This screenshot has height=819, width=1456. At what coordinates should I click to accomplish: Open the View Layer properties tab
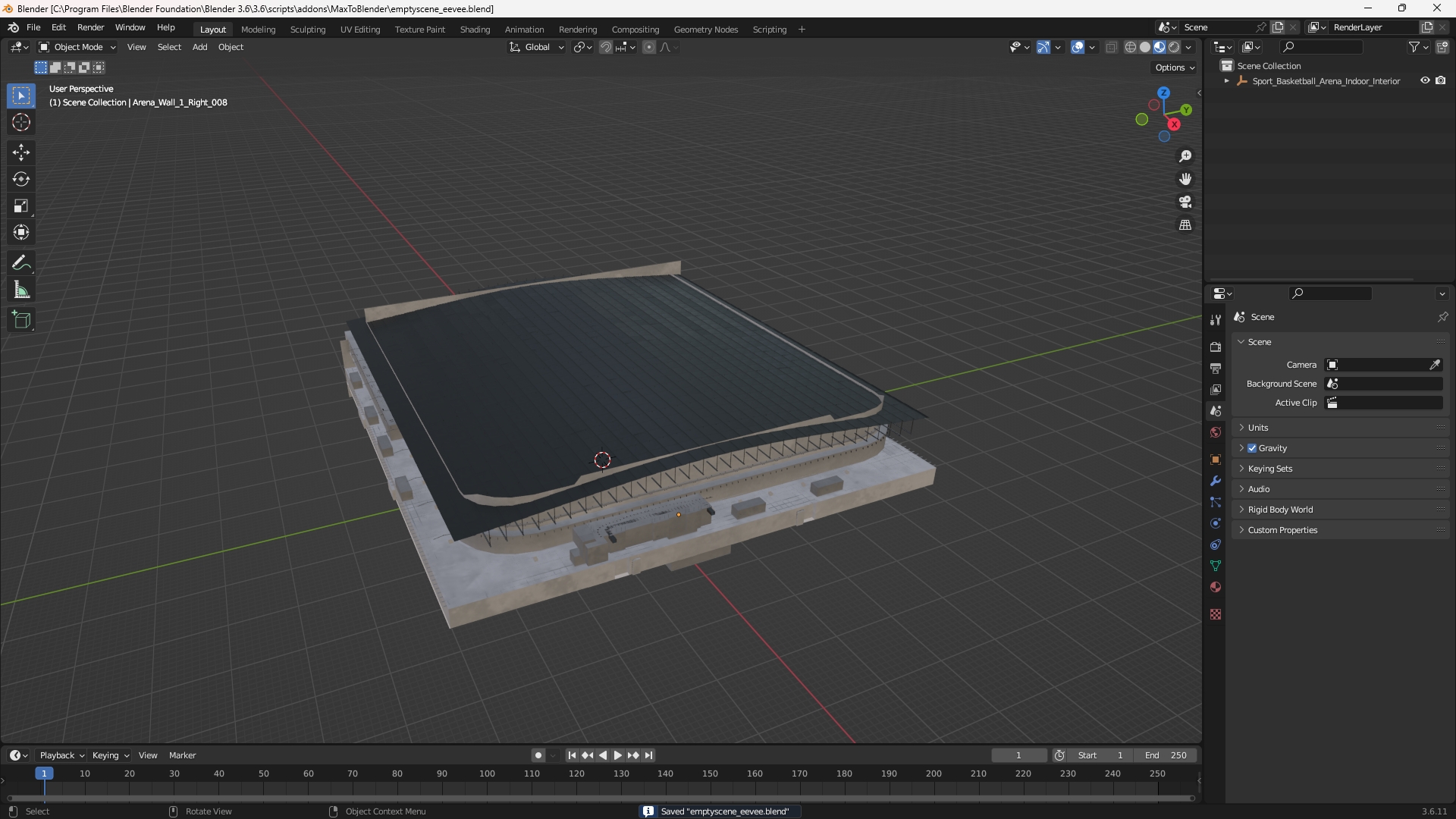[1216, 390]
